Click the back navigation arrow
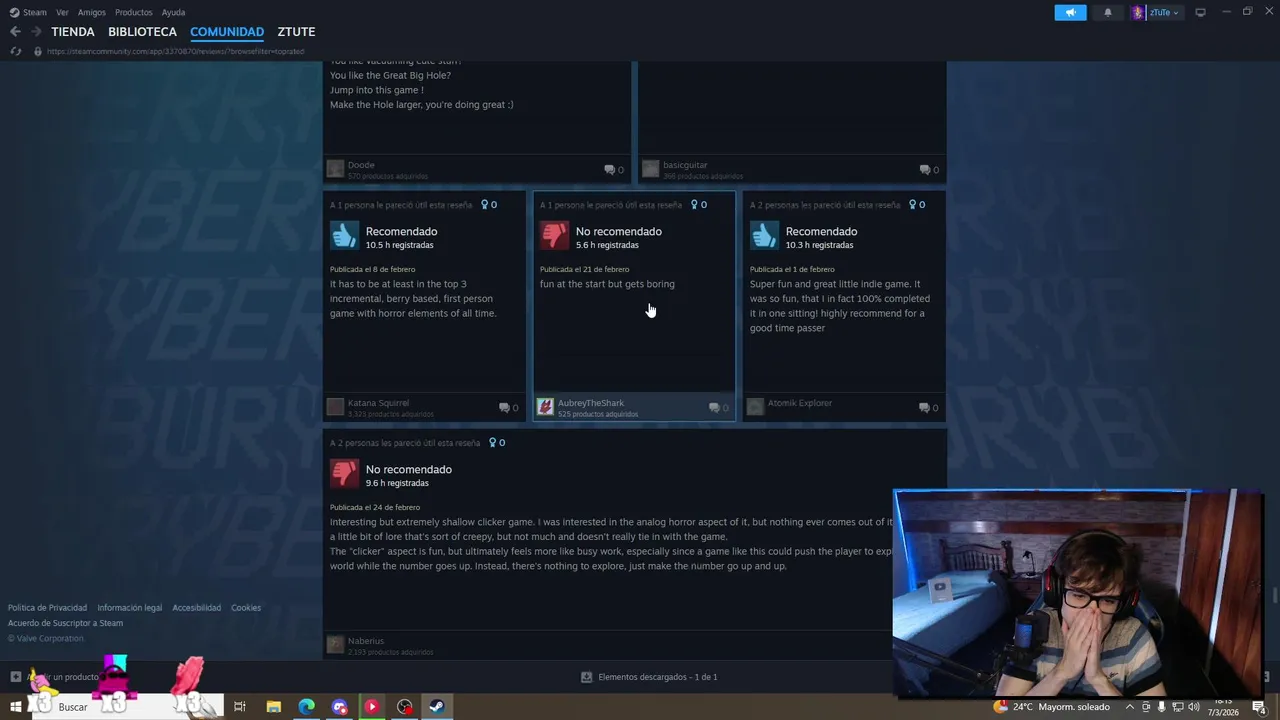 [x=15, y=32]
